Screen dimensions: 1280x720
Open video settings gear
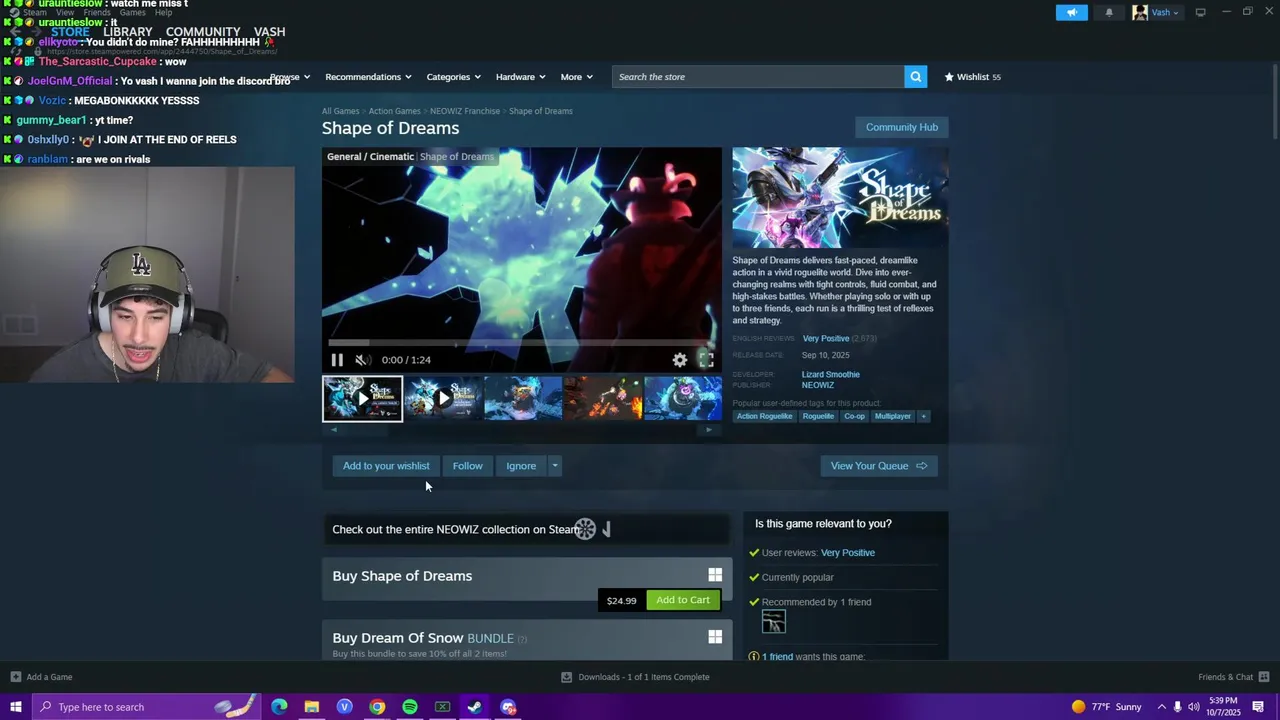pos(680,360)
